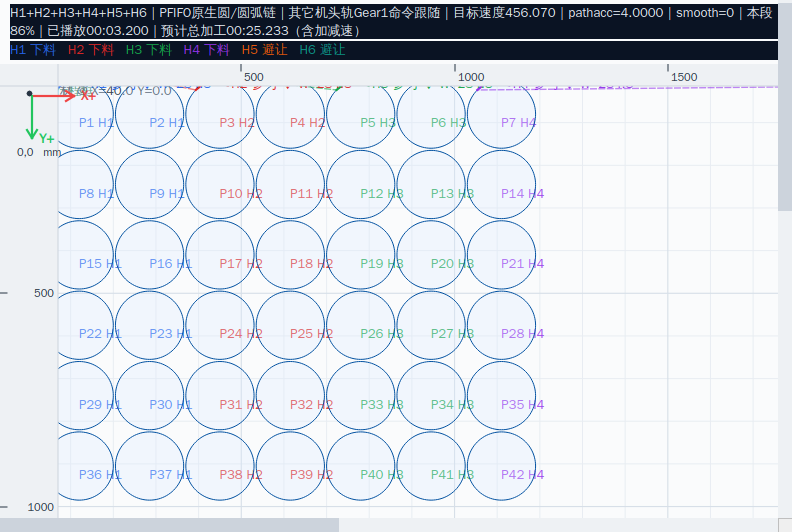Select the H1 下料 legend entry
Image resolution: width=792 pixels, height=532 pixels.
(33, 50)
